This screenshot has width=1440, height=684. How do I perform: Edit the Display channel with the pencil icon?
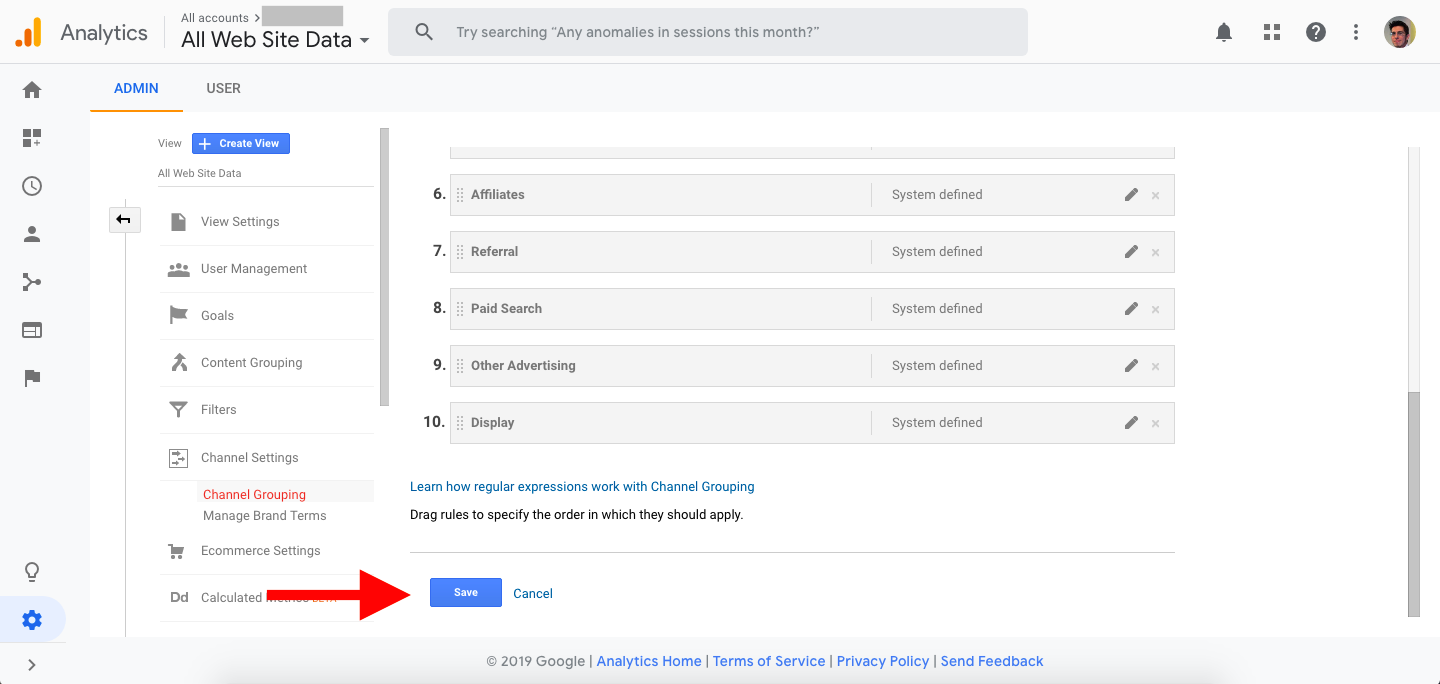click(x=1130, y=422)
